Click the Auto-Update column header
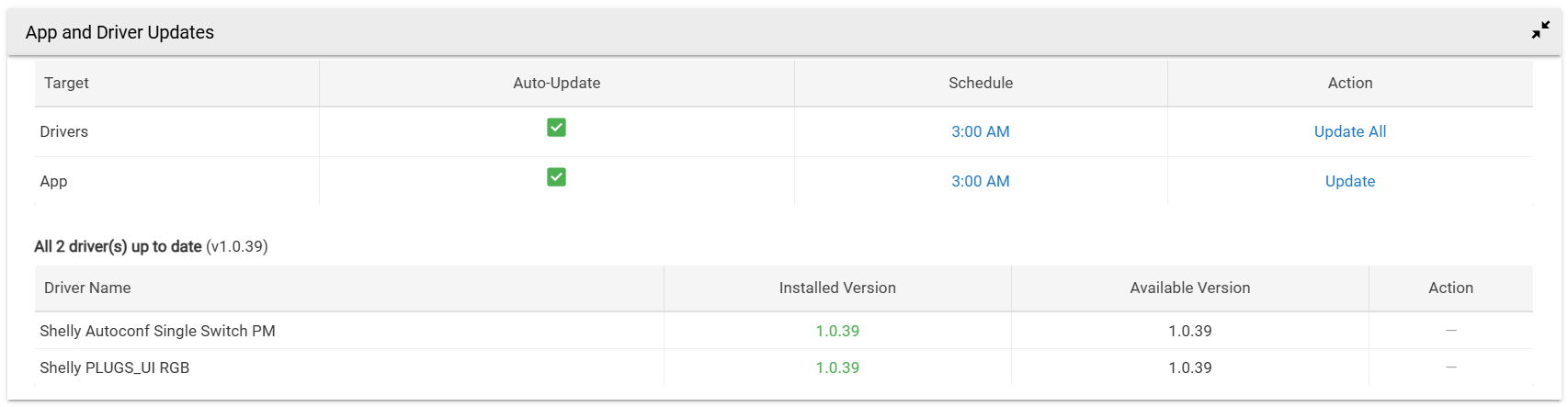Screen dimensions: 1568x407 click(556, 83)
